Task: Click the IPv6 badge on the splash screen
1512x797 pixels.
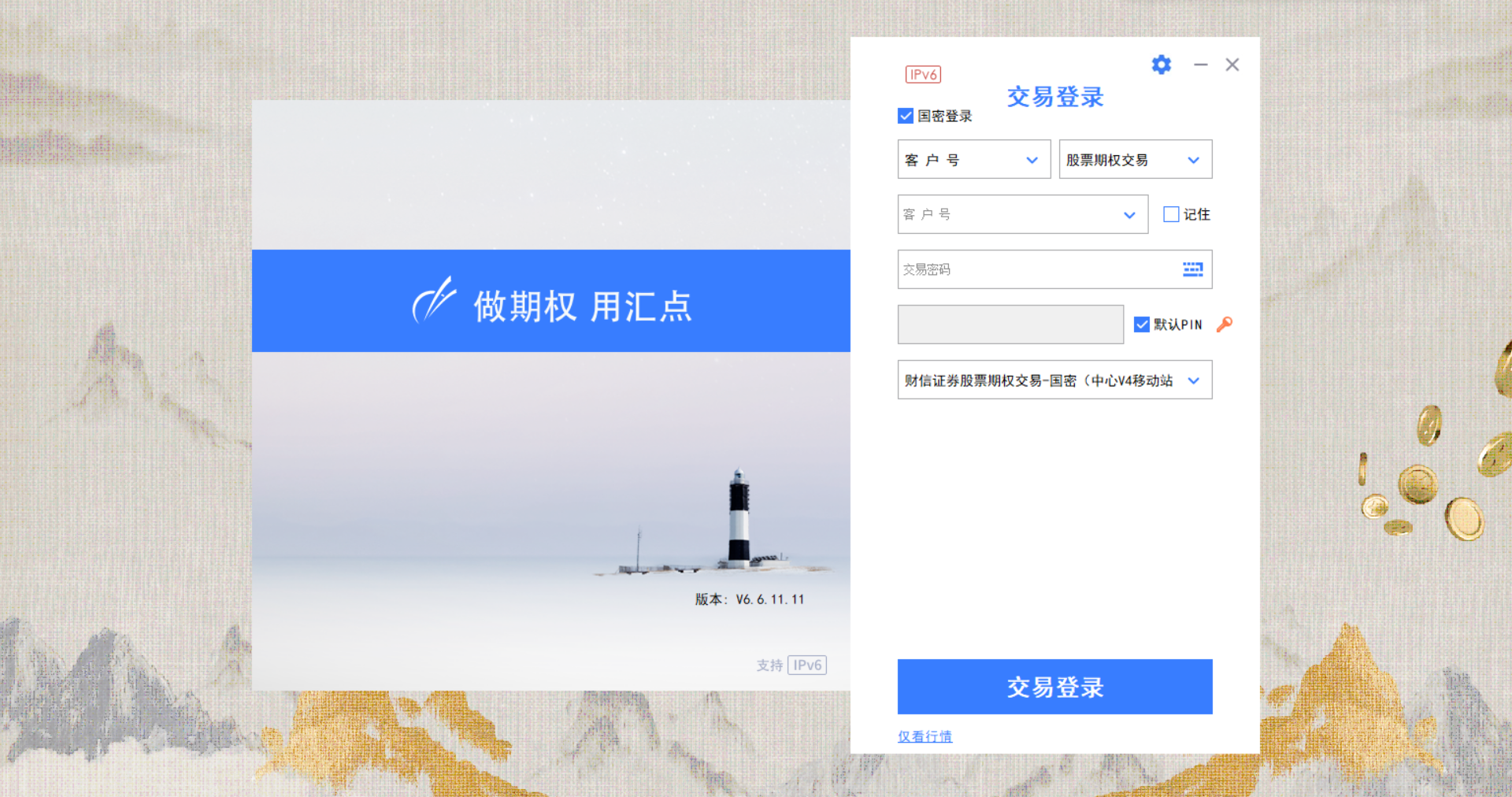Action: (x=806, y=665)
